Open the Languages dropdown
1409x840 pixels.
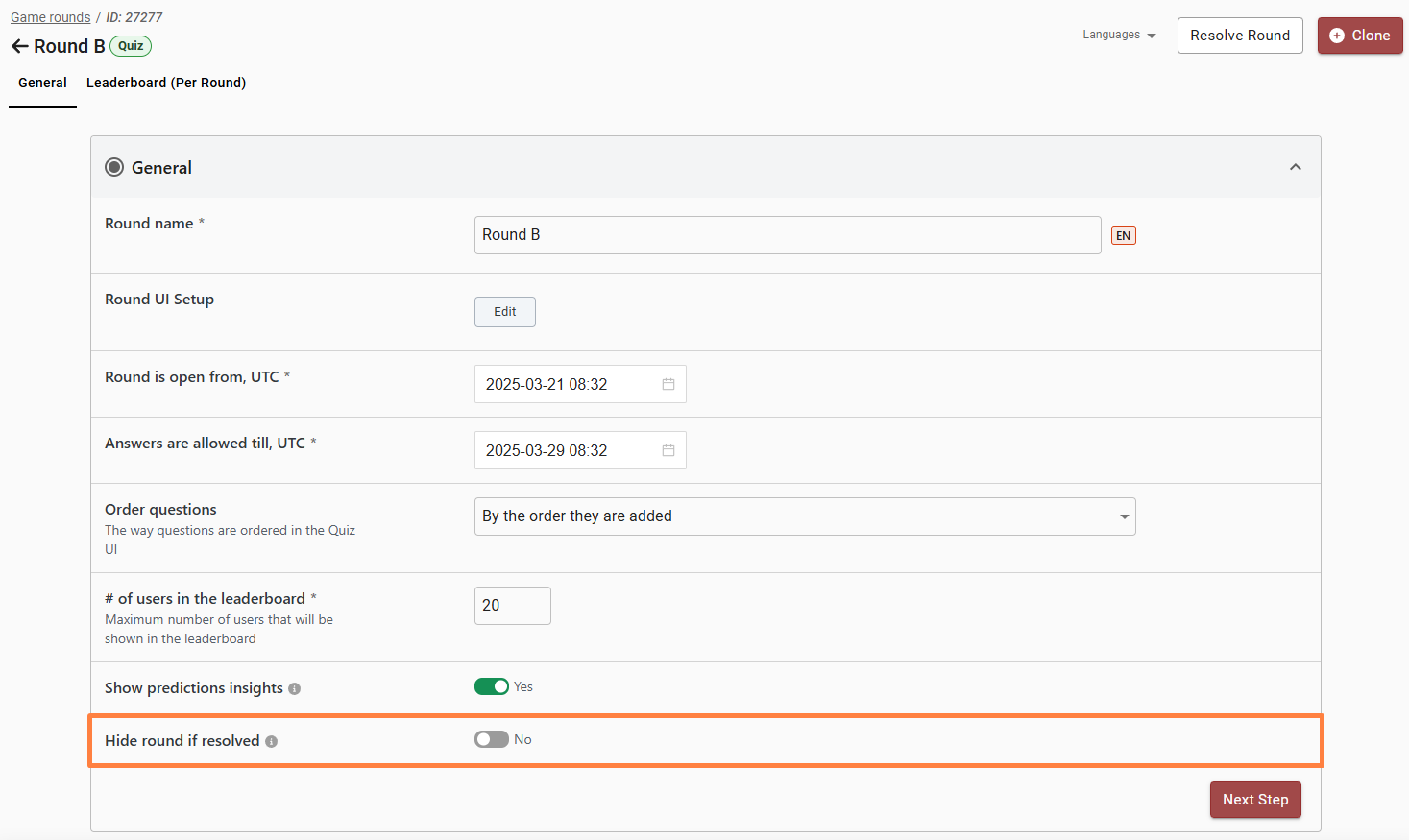click(1119, 35)
